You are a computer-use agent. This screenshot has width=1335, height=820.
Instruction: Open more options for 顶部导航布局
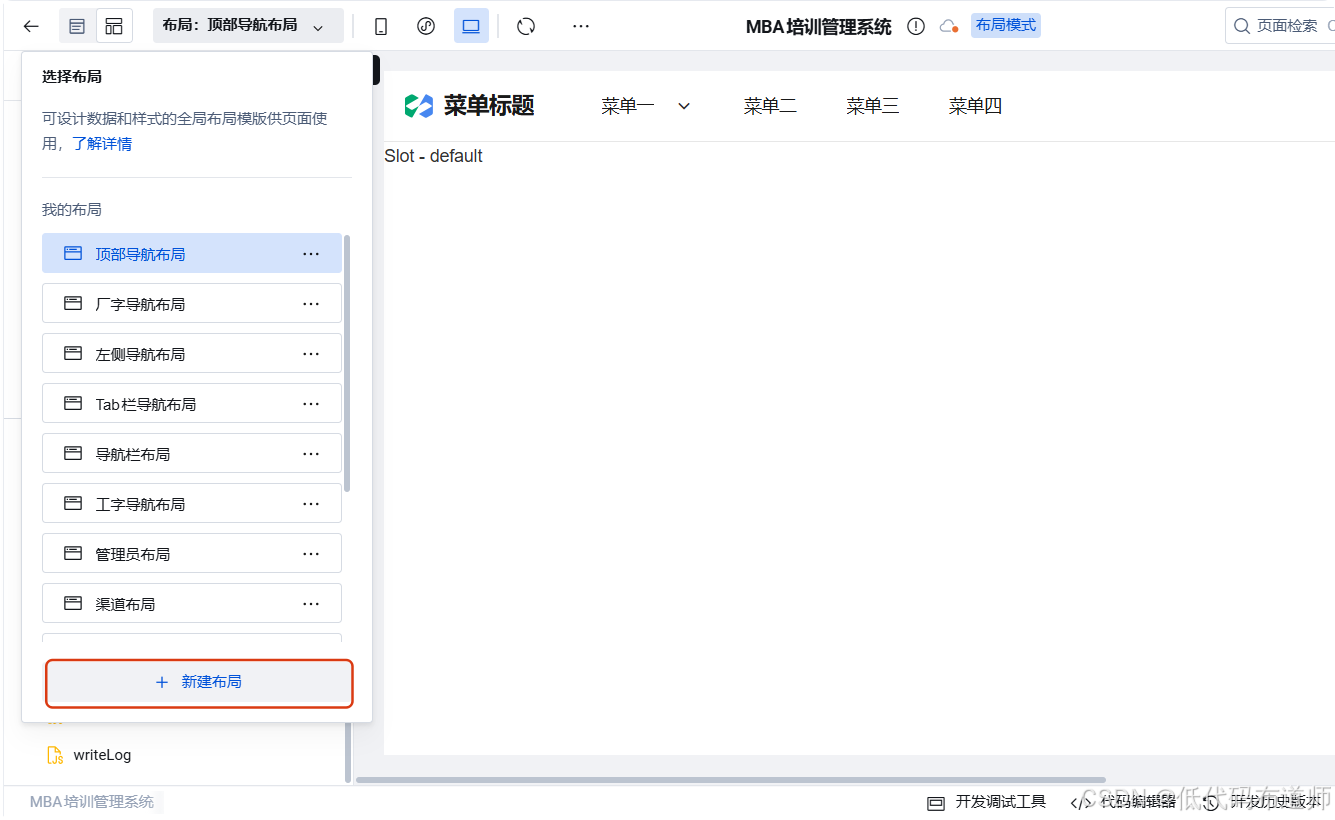coord(311,254)
